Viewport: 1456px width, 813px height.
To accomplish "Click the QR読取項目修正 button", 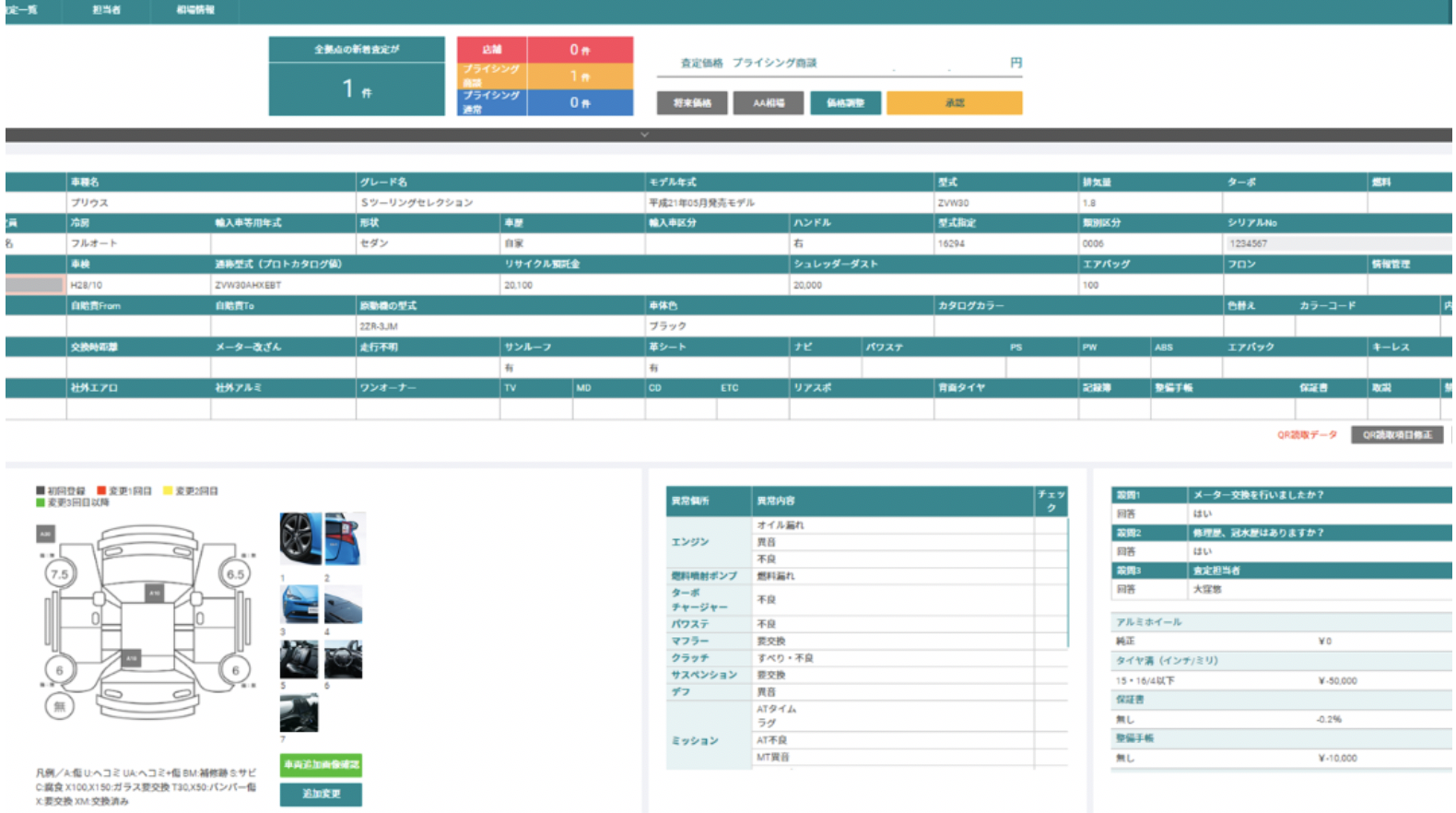I will [1397, 435].
